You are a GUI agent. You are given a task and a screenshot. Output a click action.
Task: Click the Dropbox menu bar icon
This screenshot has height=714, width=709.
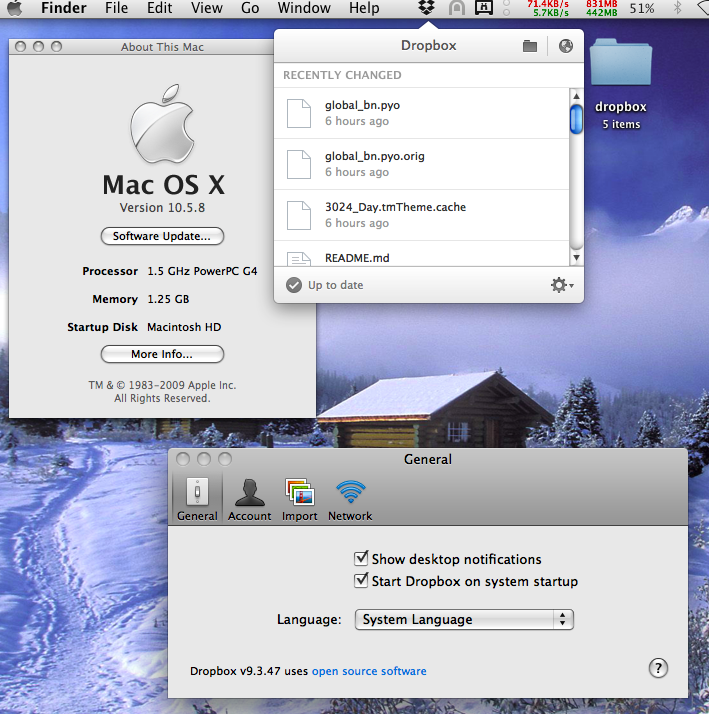[426, 7]
